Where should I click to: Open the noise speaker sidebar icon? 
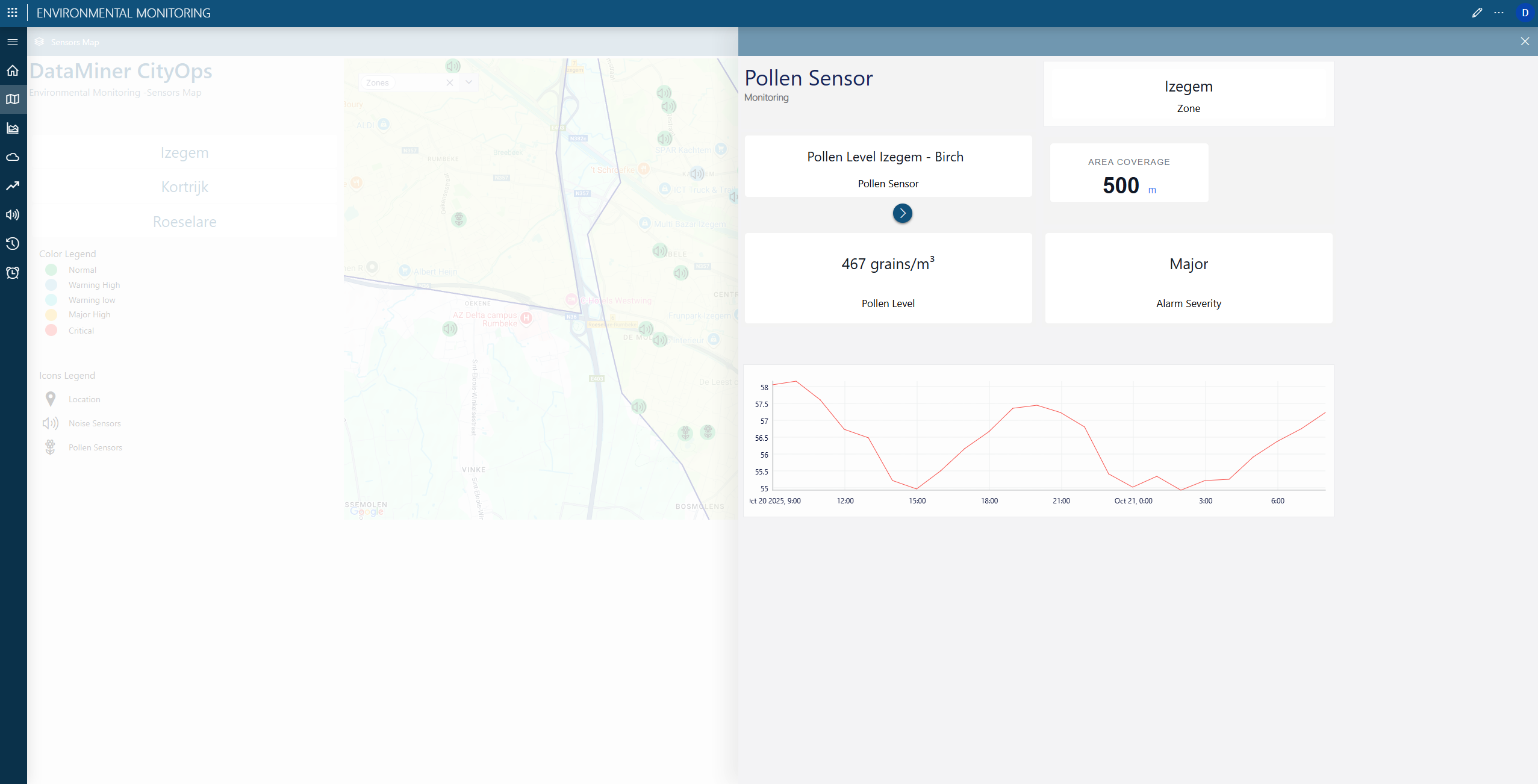13,215
